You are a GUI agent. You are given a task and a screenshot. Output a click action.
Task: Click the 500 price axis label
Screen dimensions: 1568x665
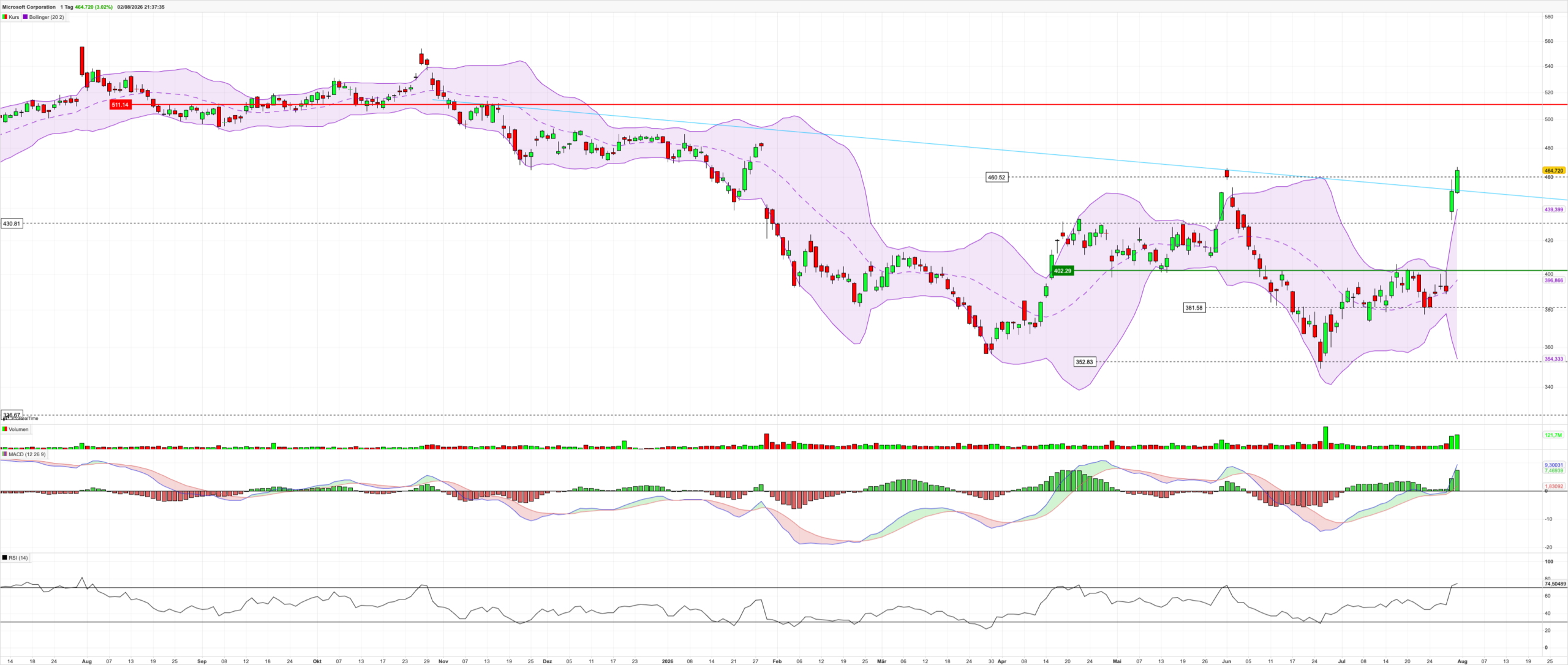point(1549,119)
